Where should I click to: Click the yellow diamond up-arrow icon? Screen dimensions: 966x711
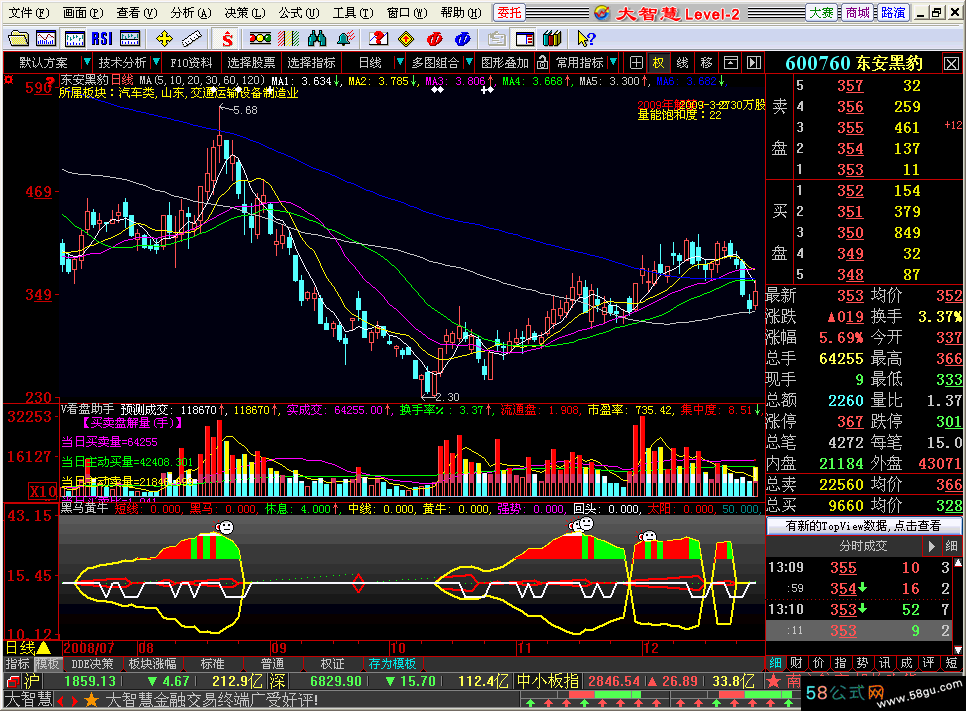coord(406,39)
